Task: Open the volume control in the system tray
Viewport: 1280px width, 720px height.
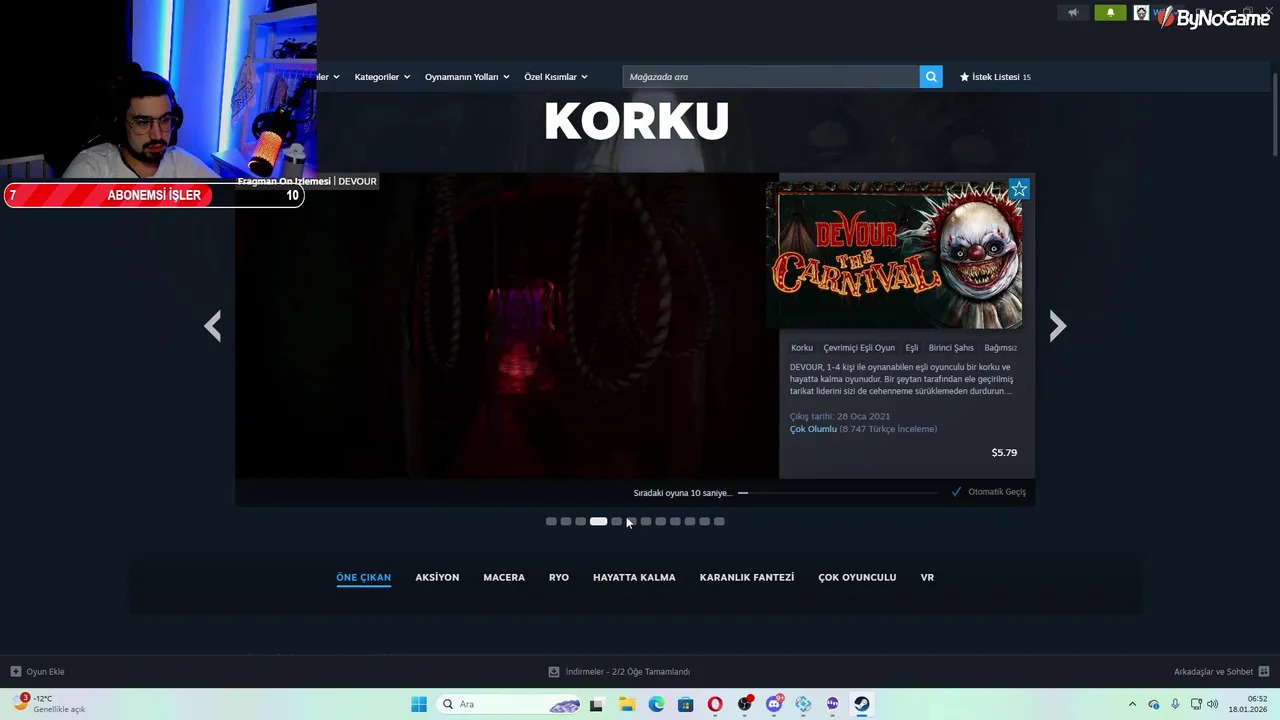Action: [x=1213, y=704]
